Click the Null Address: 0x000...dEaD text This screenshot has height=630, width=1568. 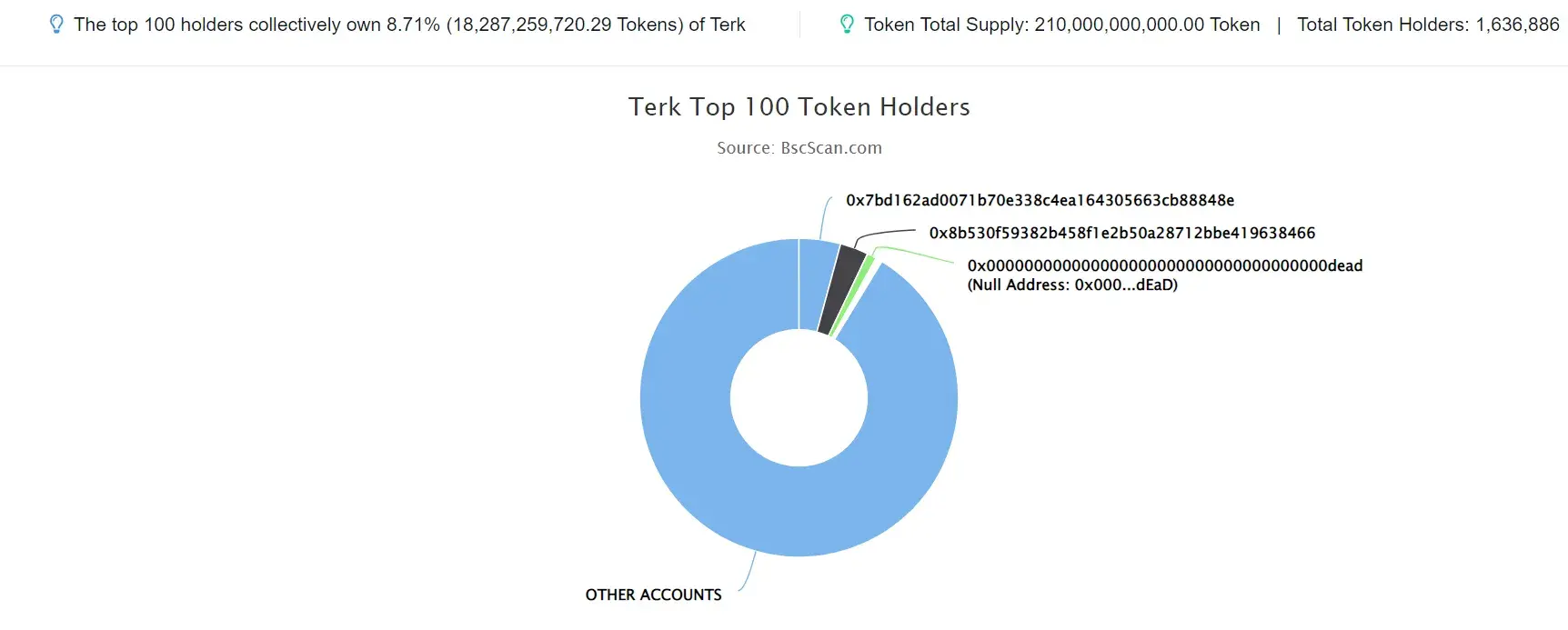tap(1072, 285)
